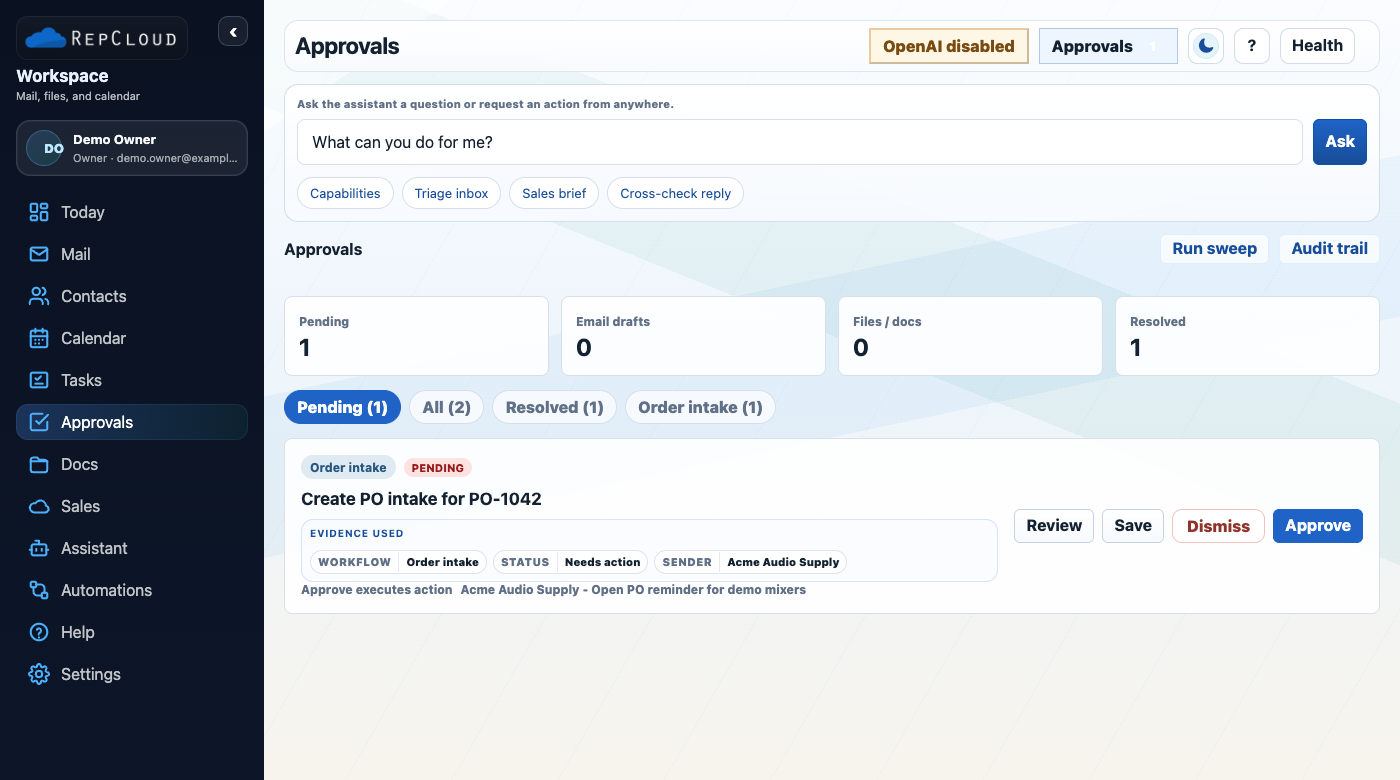Click the Mail envelope icon
The height and width of the screenshot is (780, 1400).
(39, 254)
